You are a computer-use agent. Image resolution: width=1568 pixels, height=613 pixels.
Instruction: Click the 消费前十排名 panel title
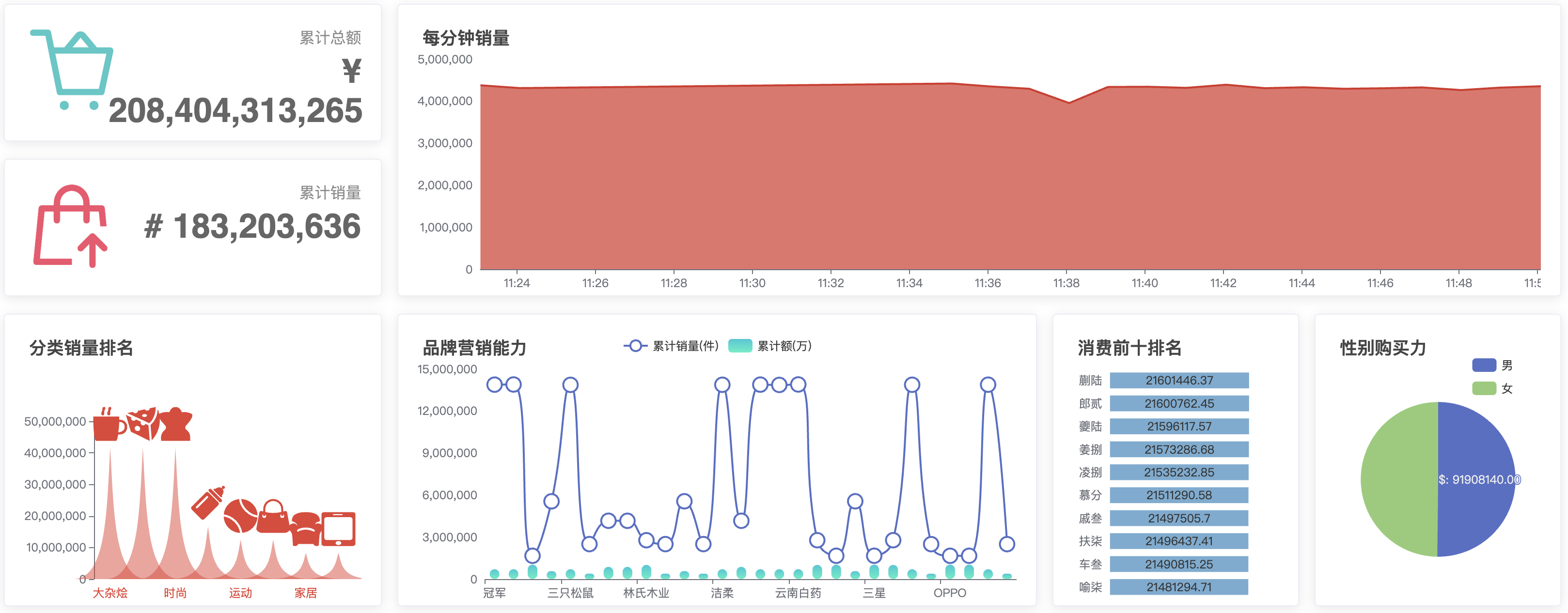click(x=1130, y=348)
